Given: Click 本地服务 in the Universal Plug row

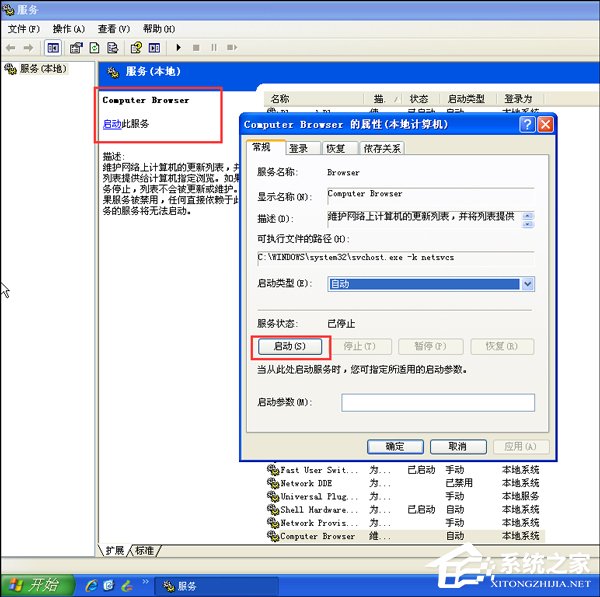Looking at the screenshot, I should [520, 496].
